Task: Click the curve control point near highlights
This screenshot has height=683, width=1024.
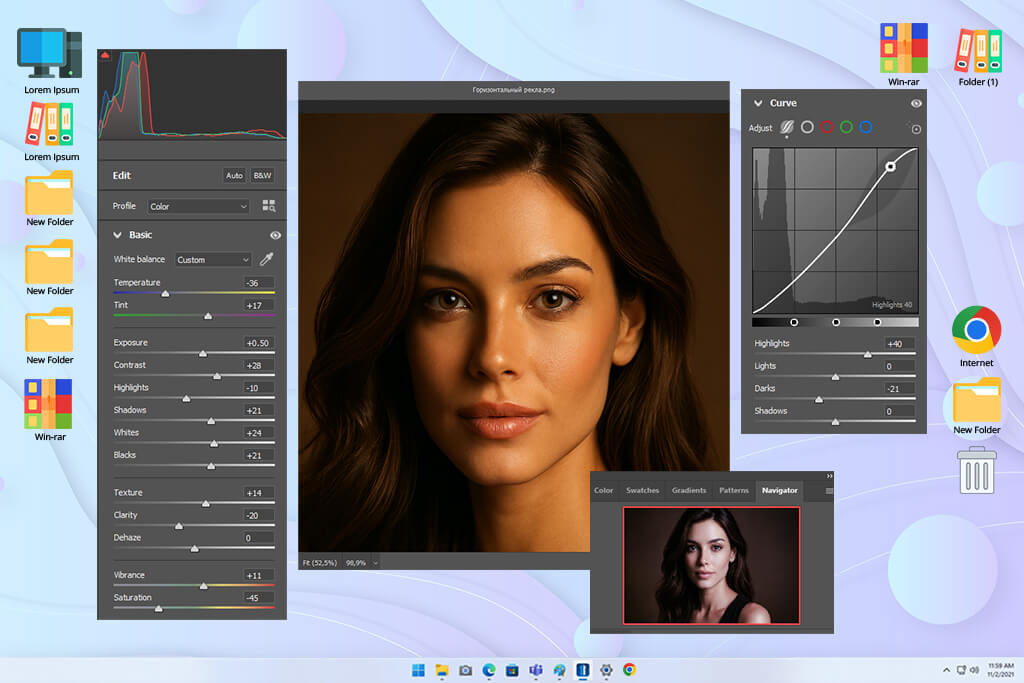Action: point(890,167)
